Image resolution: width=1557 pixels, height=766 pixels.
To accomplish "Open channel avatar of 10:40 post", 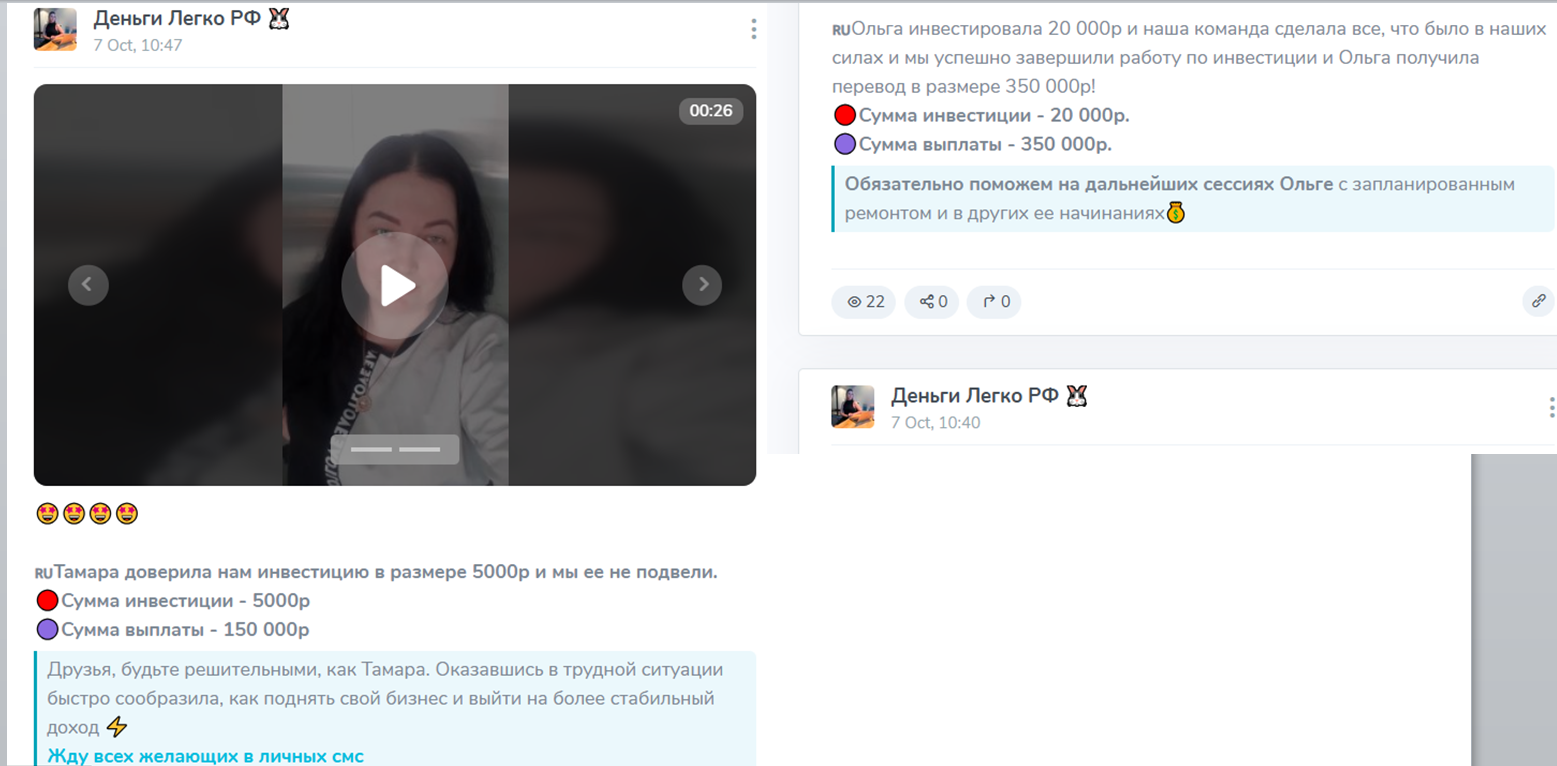I will tap(853, 407).
